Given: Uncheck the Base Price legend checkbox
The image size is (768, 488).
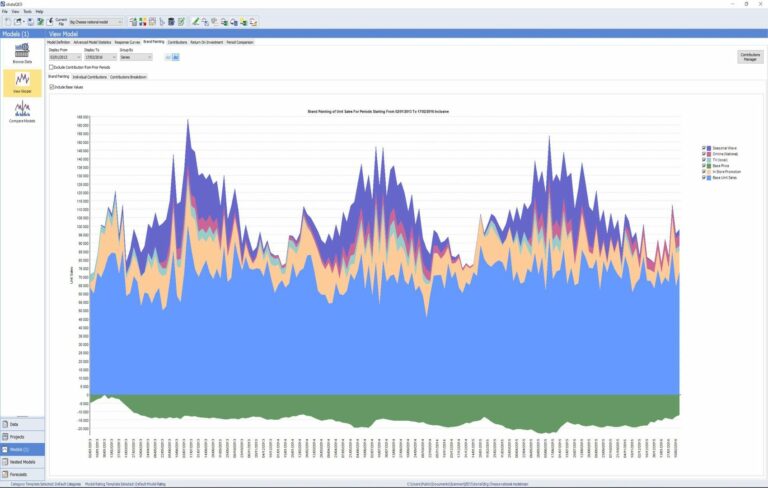Looking at the screenshot, I should point(704,166).
